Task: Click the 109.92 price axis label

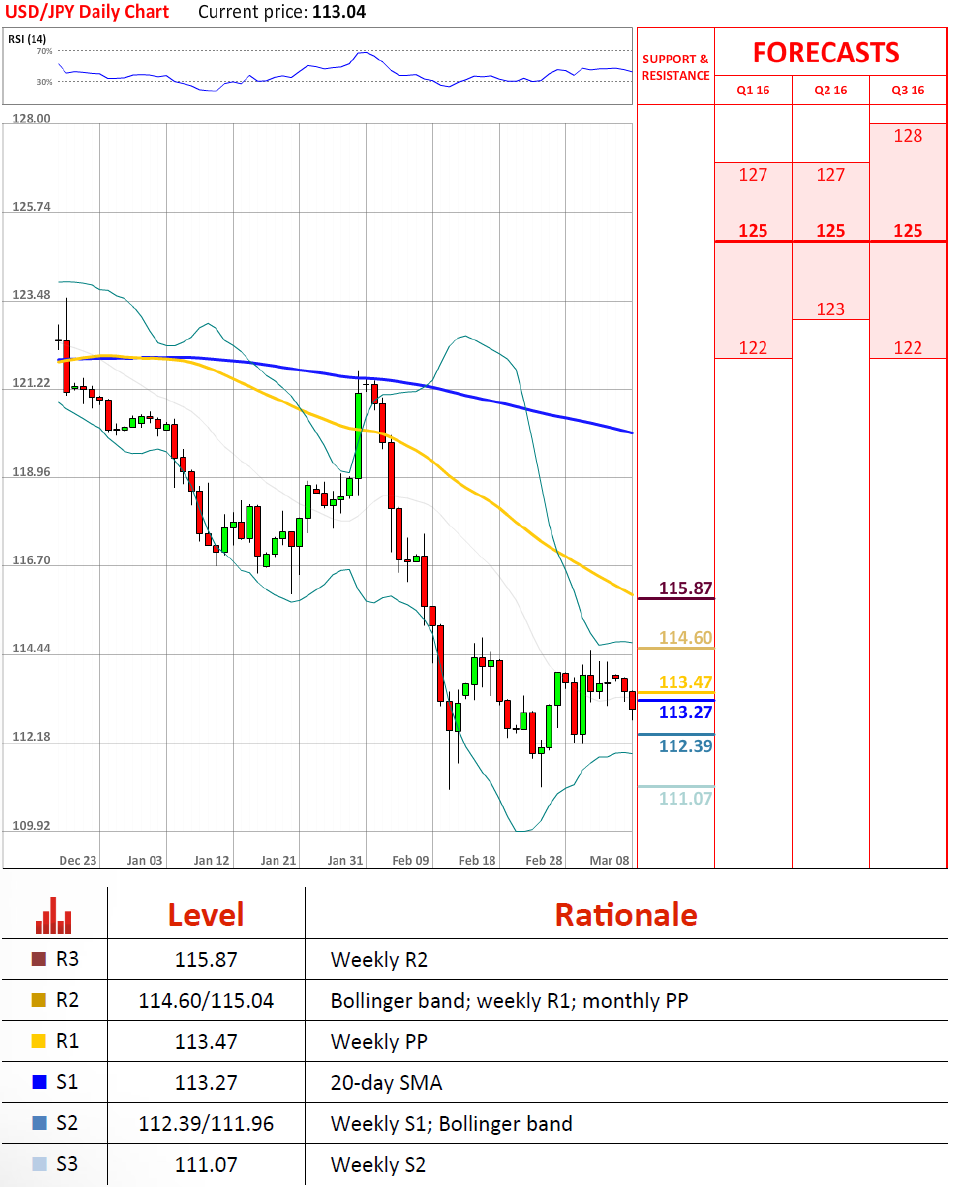Action: 31,825
